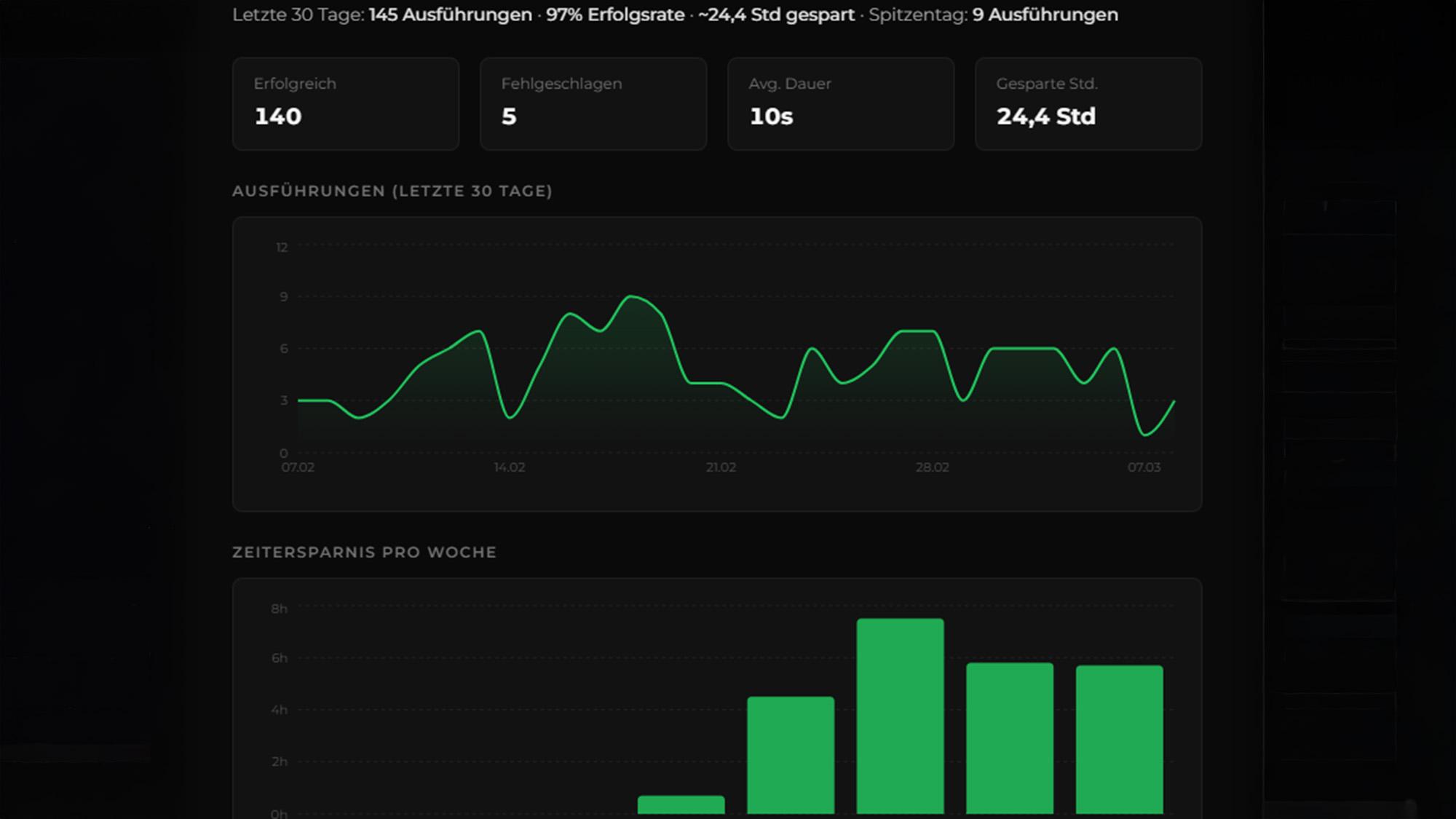1456x819 pixels.
Task: Click the Spitzentag '9 Ausführungen' text
Action: [1045, 15]
